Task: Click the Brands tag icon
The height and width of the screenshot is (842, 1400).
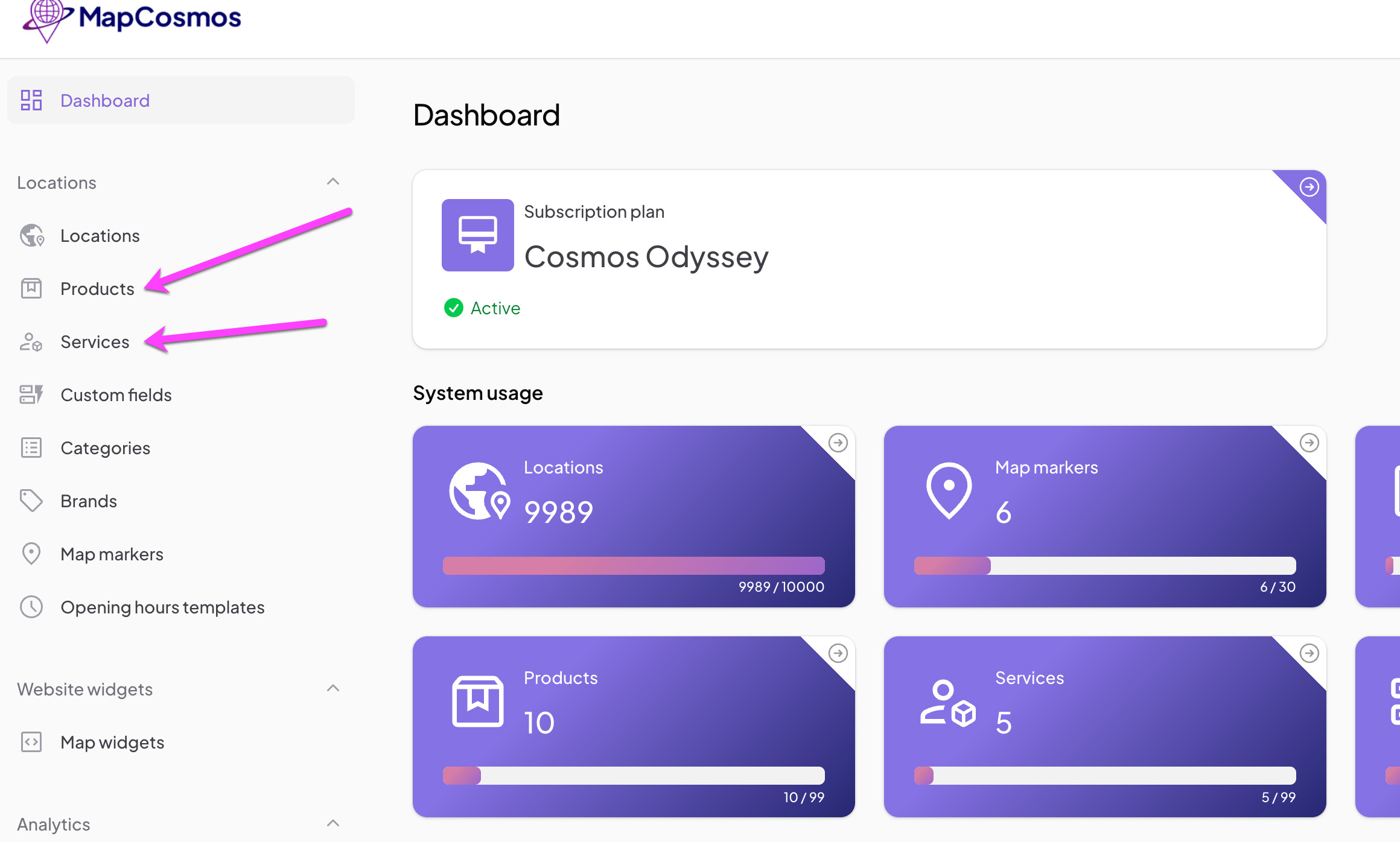Action: click(31, 501)
